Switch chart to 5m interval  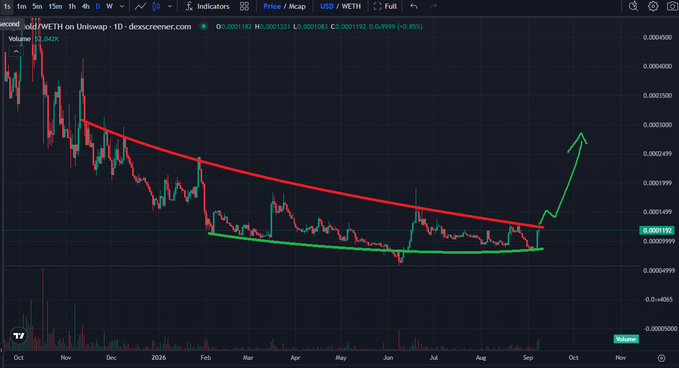pyautogui.click(x=37, y=6)
